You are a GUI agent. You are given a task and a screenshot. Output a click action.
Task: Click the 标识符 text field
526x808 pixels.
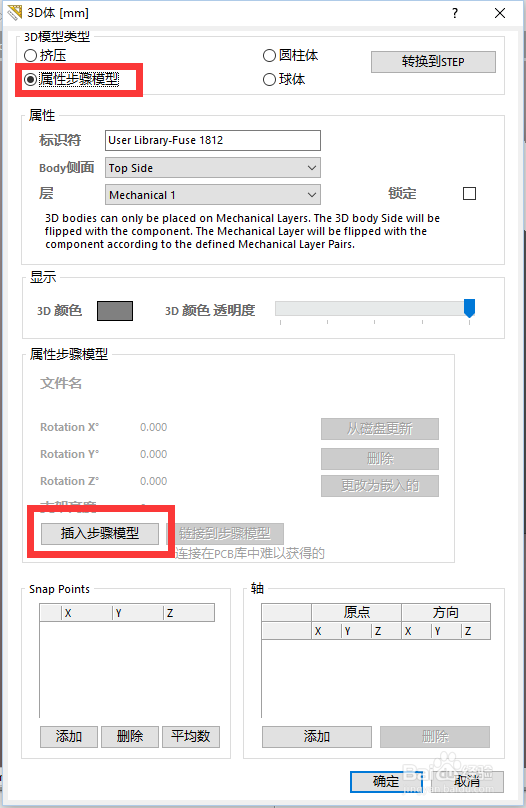point(213,140)
